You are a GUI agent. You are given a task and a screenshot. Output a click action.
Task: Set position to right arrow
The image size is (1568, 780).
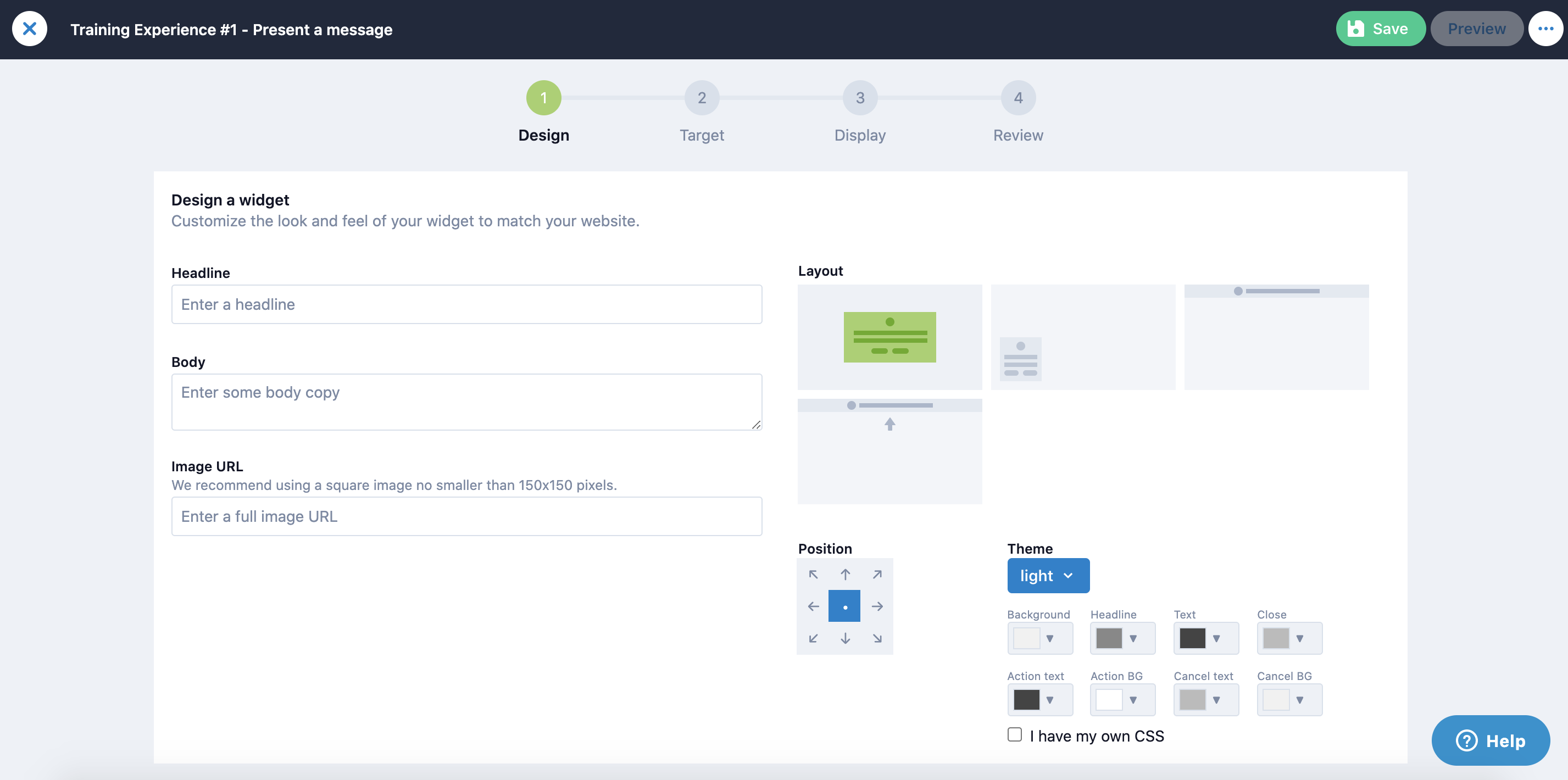[877, 606]
